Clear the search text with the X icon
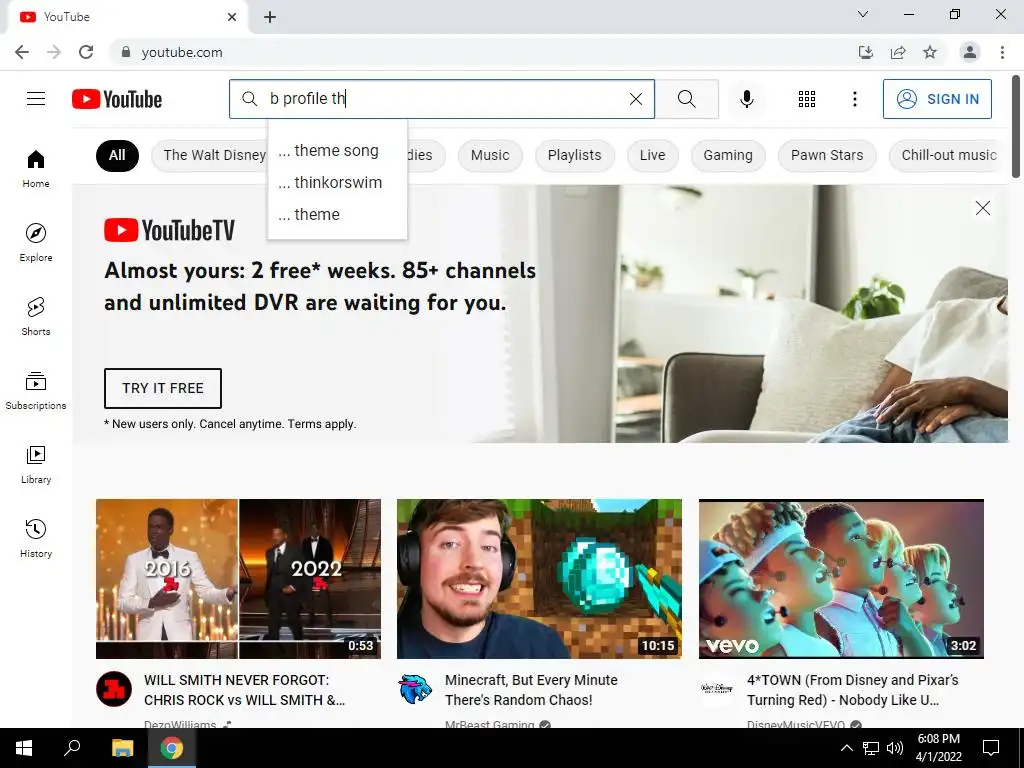1024x768 pixels. pyautogui.click(x=635, y=99)
